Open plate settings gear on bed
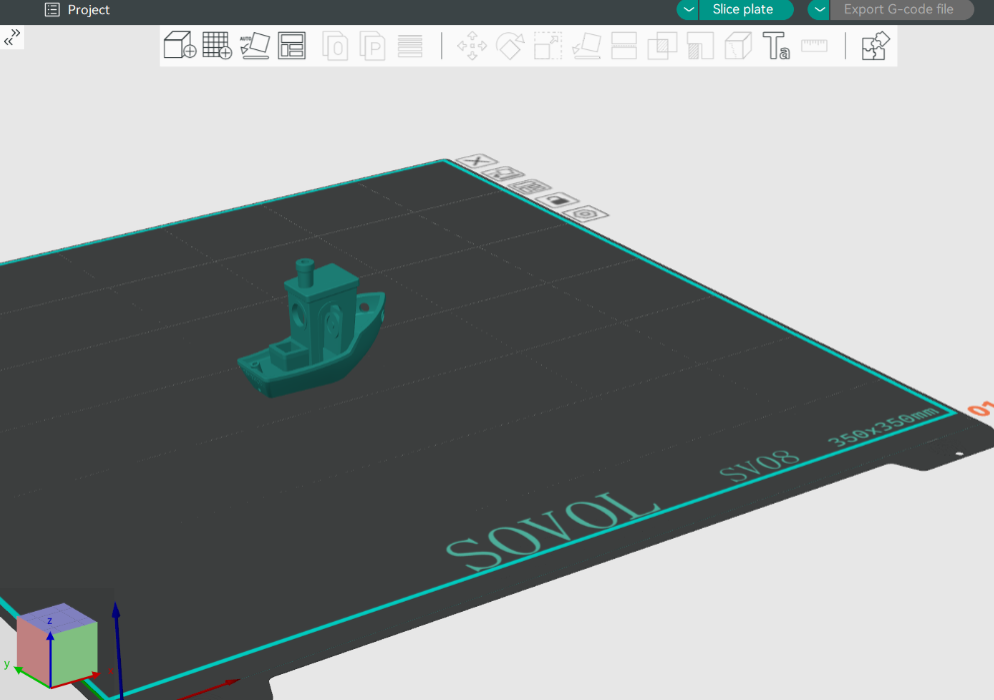The image size is (994, 700). [587, 213]
